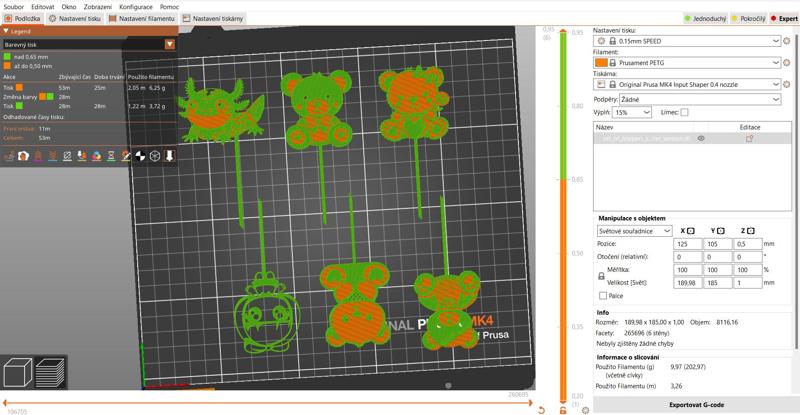Open the Konfigurace menu
This screenshot has width=800, height=415.
coord(136,7)
